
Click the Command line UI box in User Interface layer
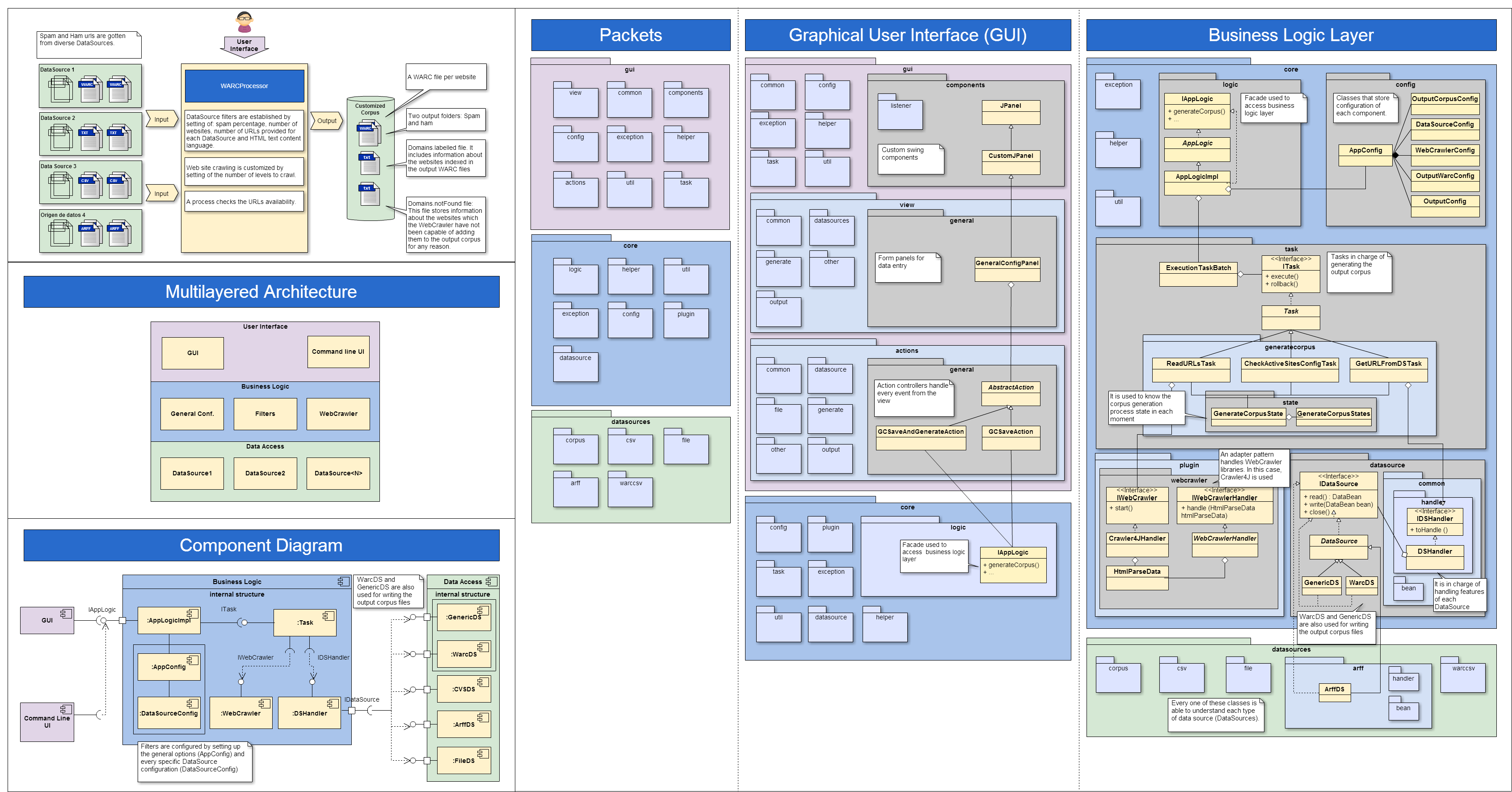click(x=338, y=352)
